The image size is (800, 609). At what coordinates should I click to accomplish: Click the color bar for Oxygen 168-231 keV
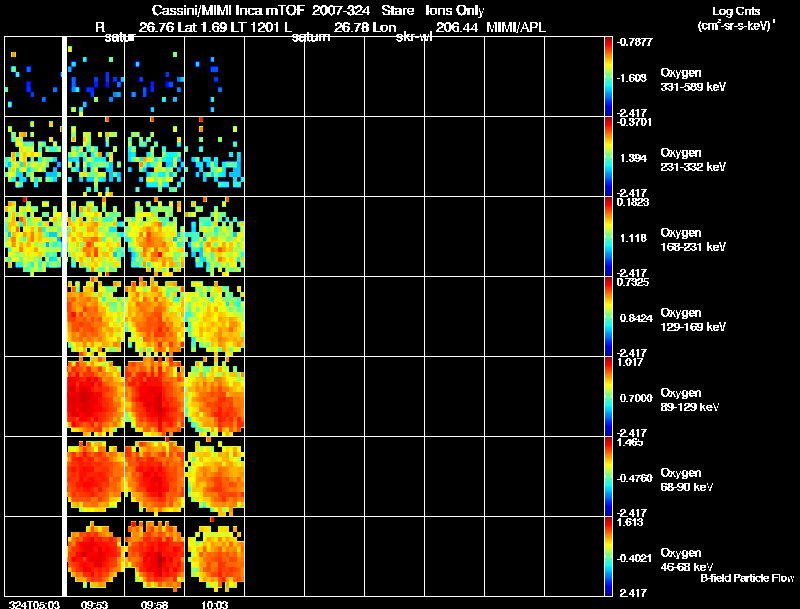608,237
